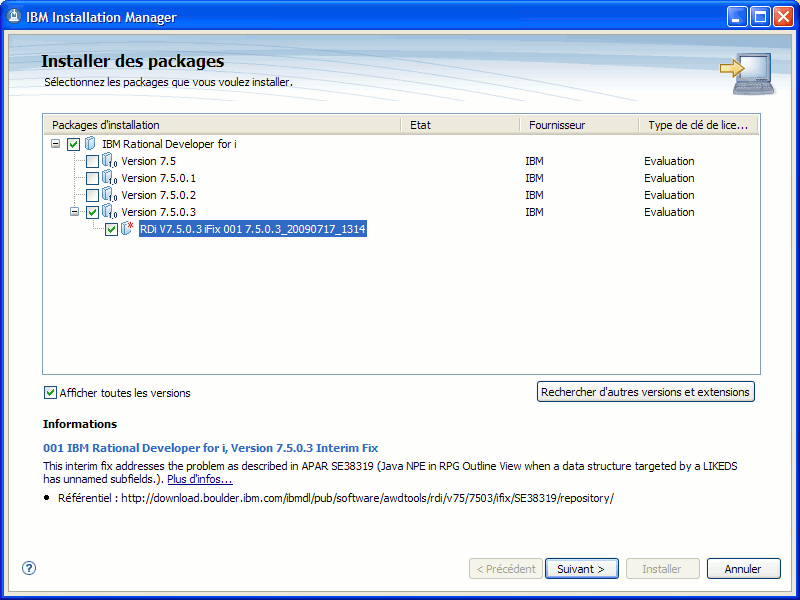The height and width of the screenshot is (600, 800).
Task: Sort by Type de clé de licence column
Action: click(x=698, y=125)
